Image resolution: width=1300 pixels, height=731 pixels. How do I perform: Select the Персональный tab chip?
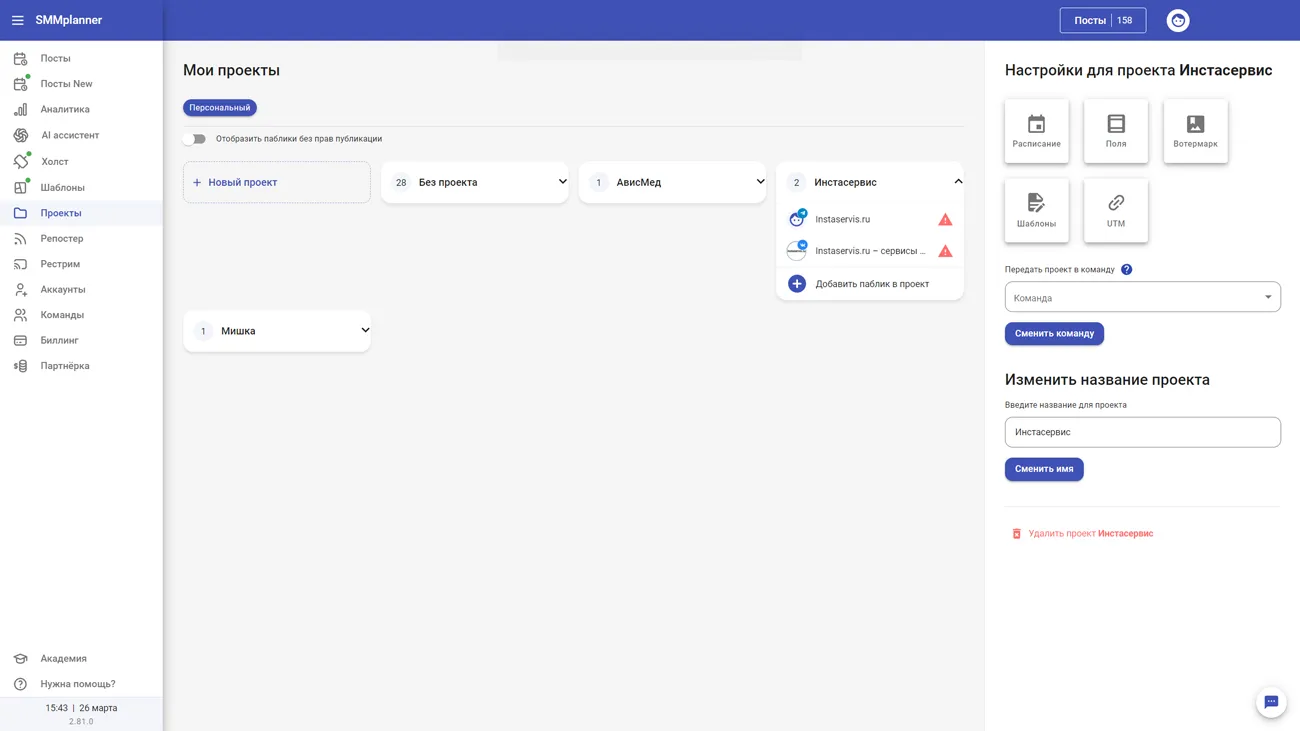(x=219, y=108)
